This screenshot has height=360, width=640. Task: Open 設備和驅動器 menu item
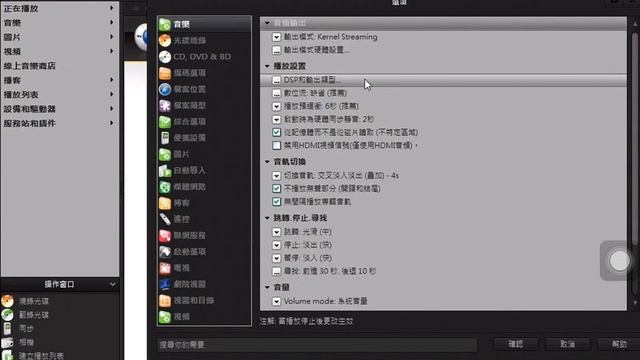60,109
